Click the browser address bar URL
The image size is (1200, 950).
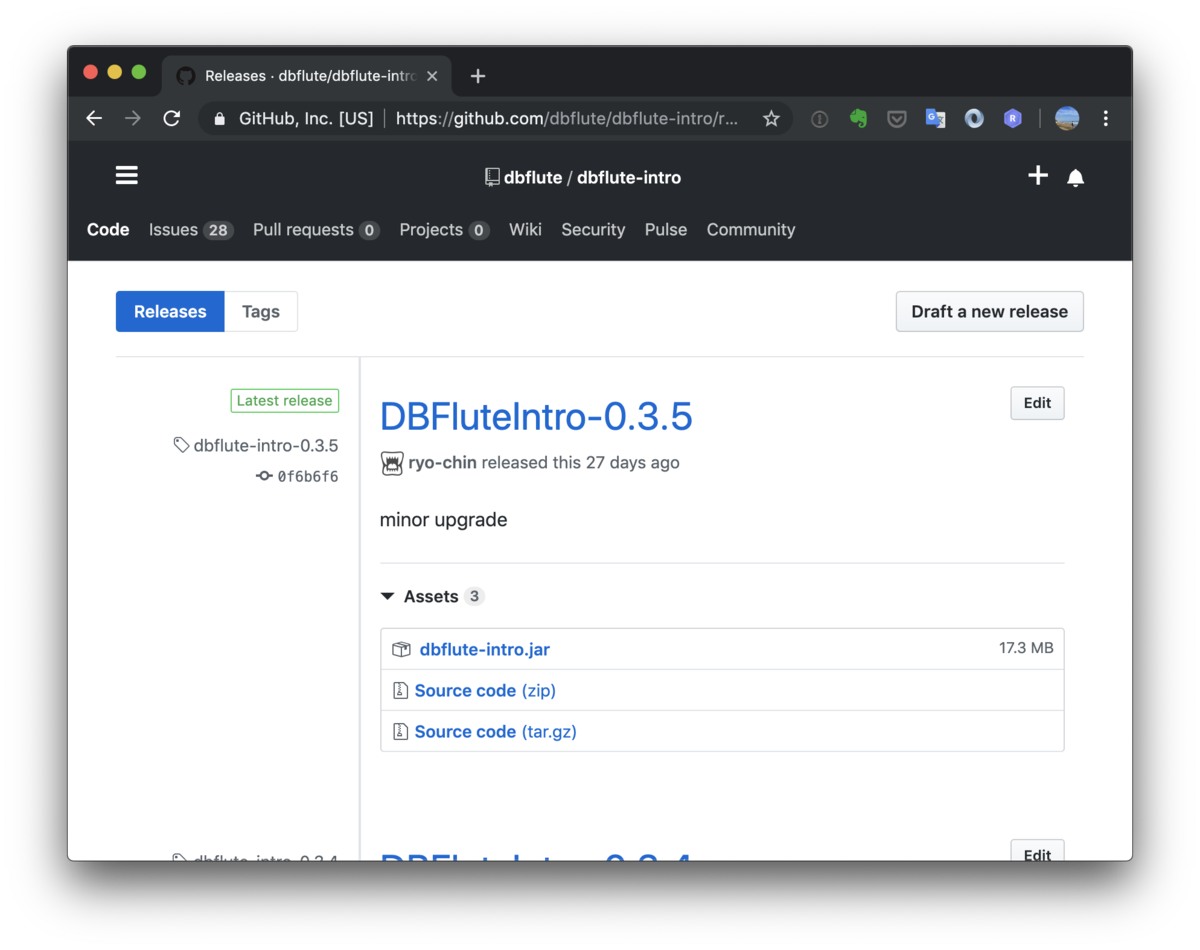pos(567,118)
